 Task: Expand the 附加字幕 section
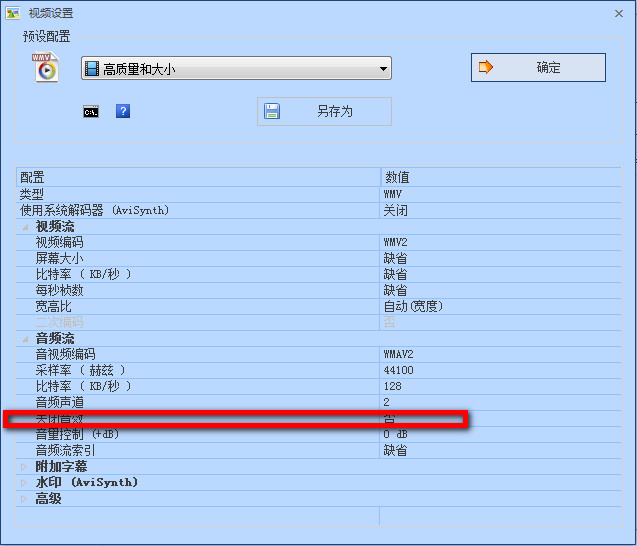(25, 466)
